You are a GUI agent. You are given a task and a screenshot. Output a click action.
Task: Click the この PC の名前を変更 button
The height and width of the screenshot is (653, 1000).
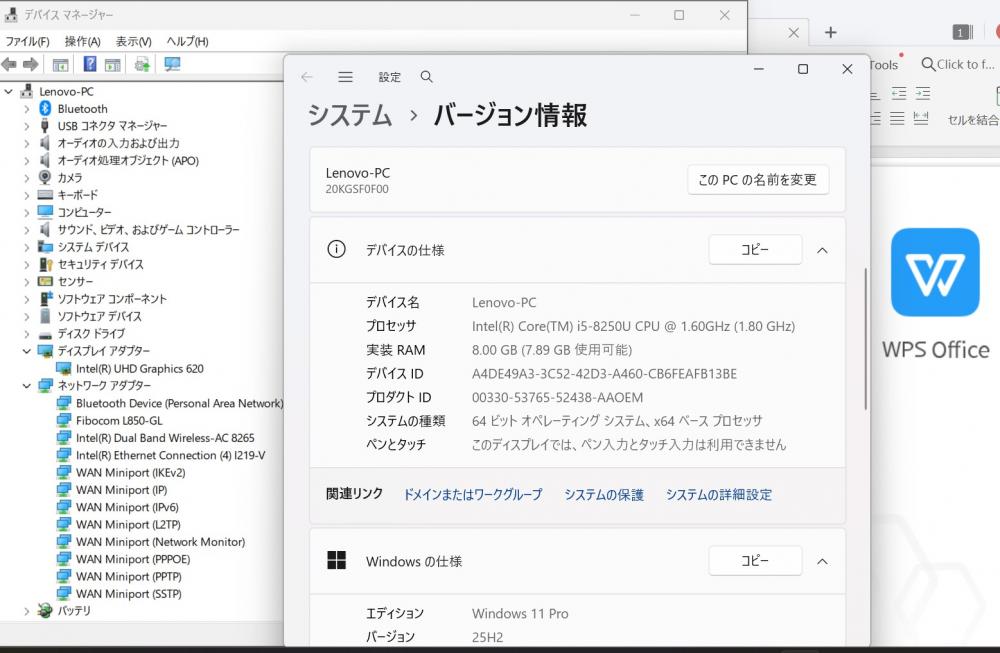(x=758, y=180)
